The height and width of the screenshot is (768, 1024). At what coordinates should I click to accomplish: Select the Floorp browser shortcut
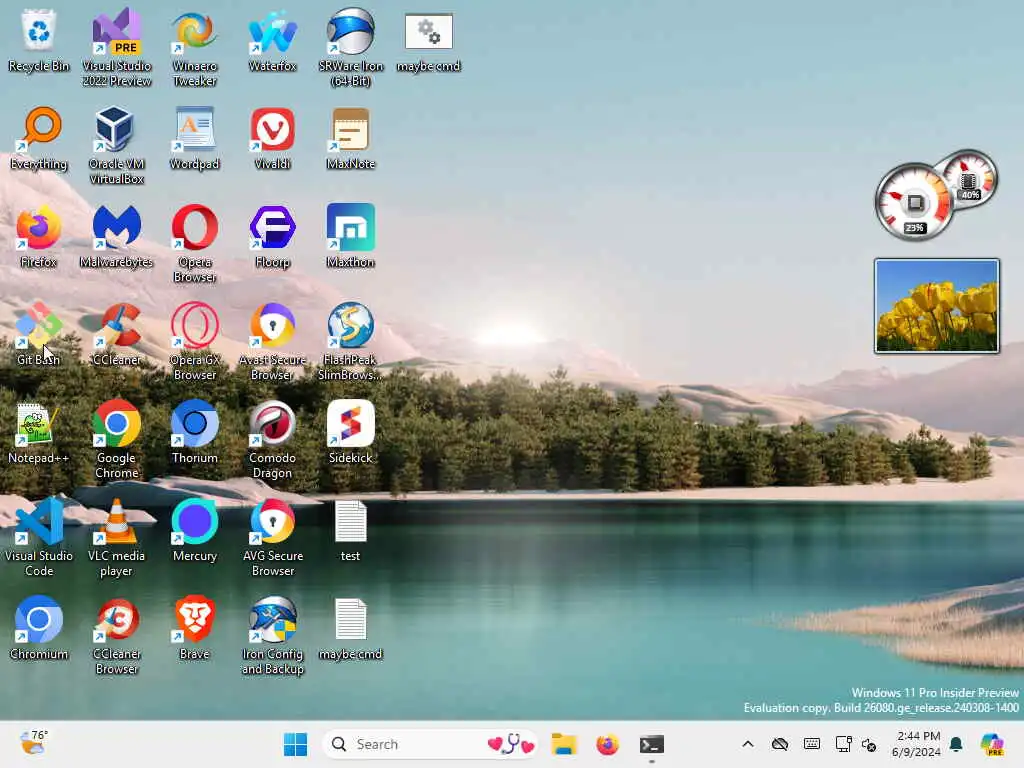pos(272,236)
